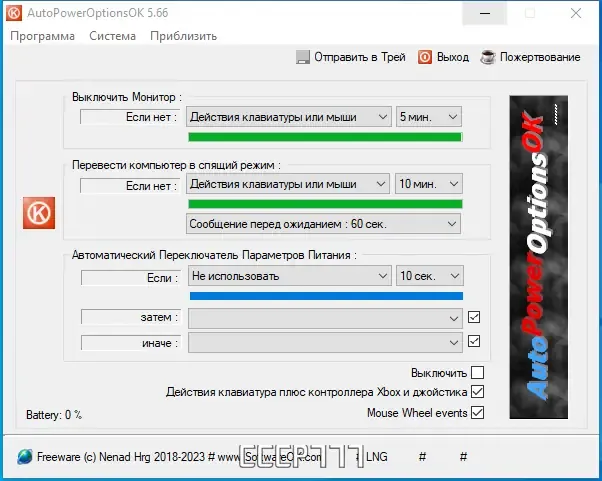Click the иначе label field
Image resolution: width=602 pixels, height=481 pixels.
coord(131,343)
